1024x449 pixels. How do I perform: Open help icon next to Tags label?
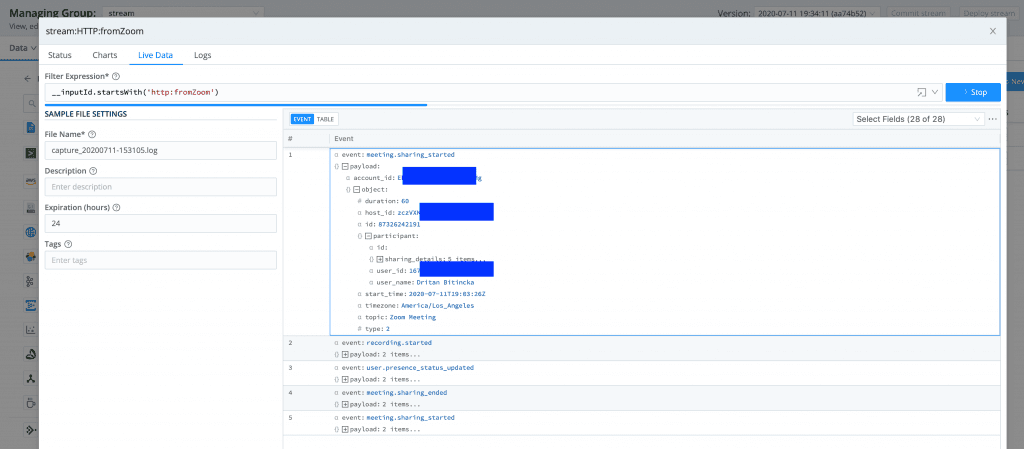(x=69, y=244)
